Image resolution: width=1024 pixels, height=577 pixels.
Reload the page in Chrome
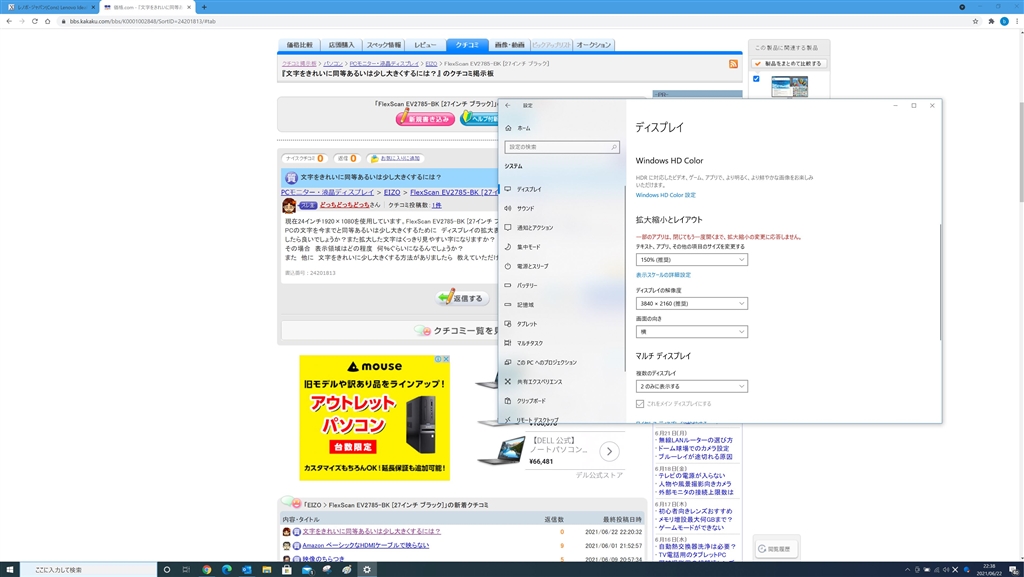click(35, 21)
